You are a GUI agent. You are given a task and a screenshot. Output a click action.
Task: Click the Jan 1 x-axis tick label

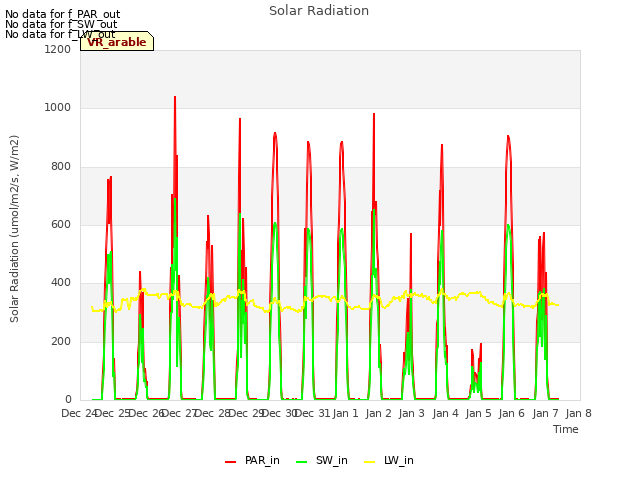coord(345,413)
